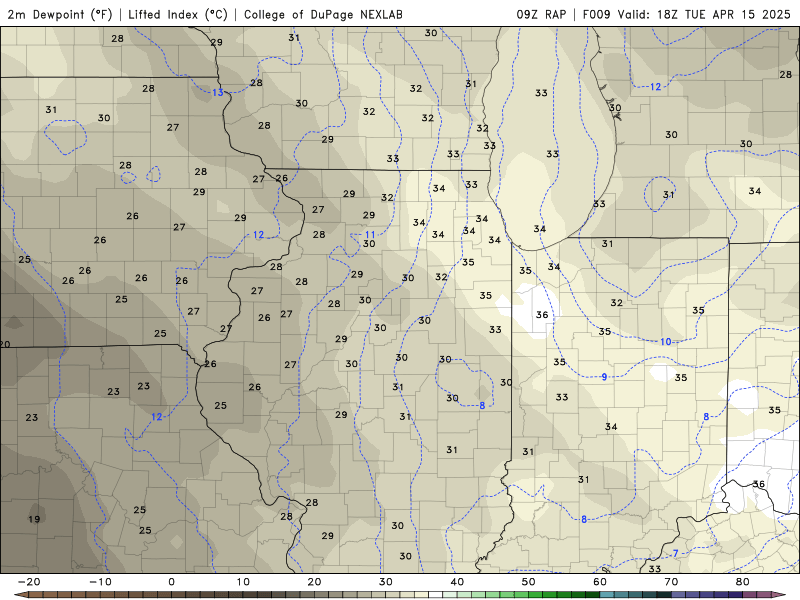Click the "80" color scale label
The image size is (800, 600).
point(743,582)
